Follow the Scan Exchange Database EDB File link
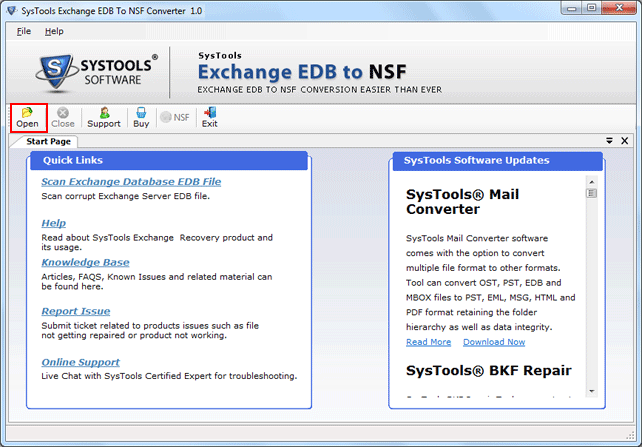The width and height of the screenshot is (642, 447). coord(131,182)
